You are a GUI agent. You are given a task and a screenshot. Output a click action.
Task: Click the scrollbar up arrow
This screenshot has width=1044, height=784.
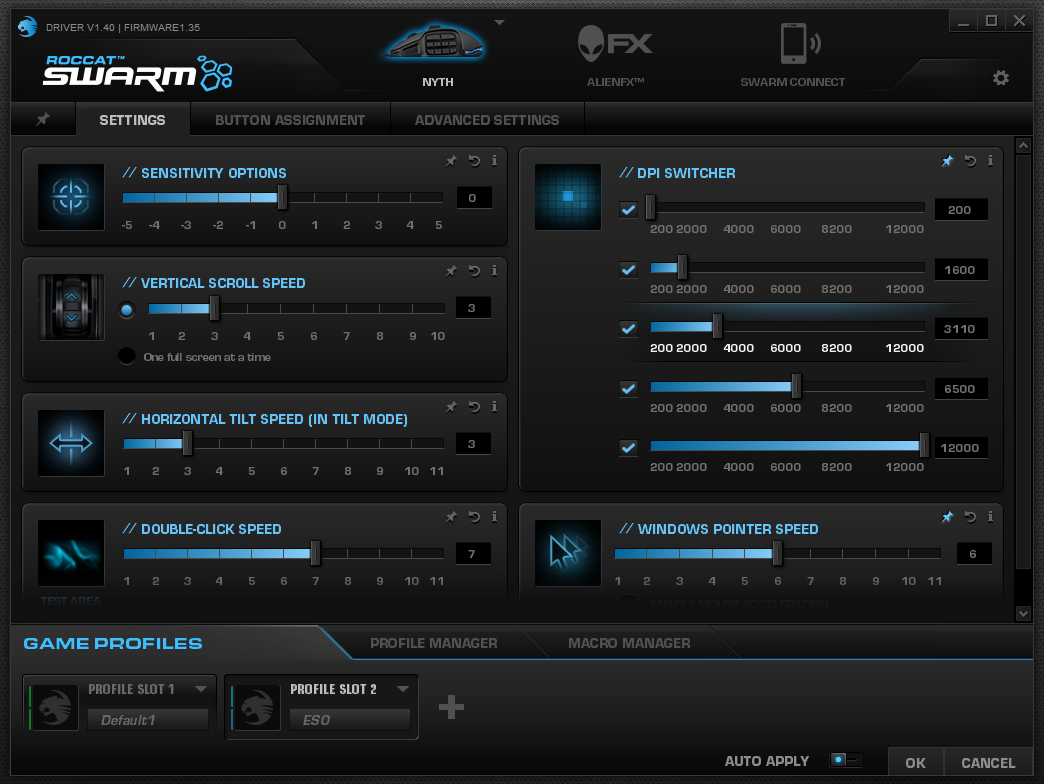(x=1023, y=145)
